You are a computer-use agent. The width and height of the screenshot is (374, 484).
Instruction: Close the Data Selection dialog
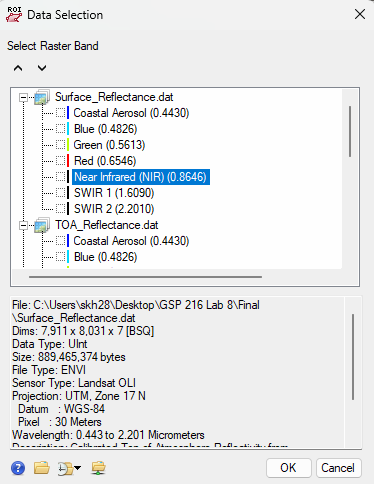pos(360,14)
